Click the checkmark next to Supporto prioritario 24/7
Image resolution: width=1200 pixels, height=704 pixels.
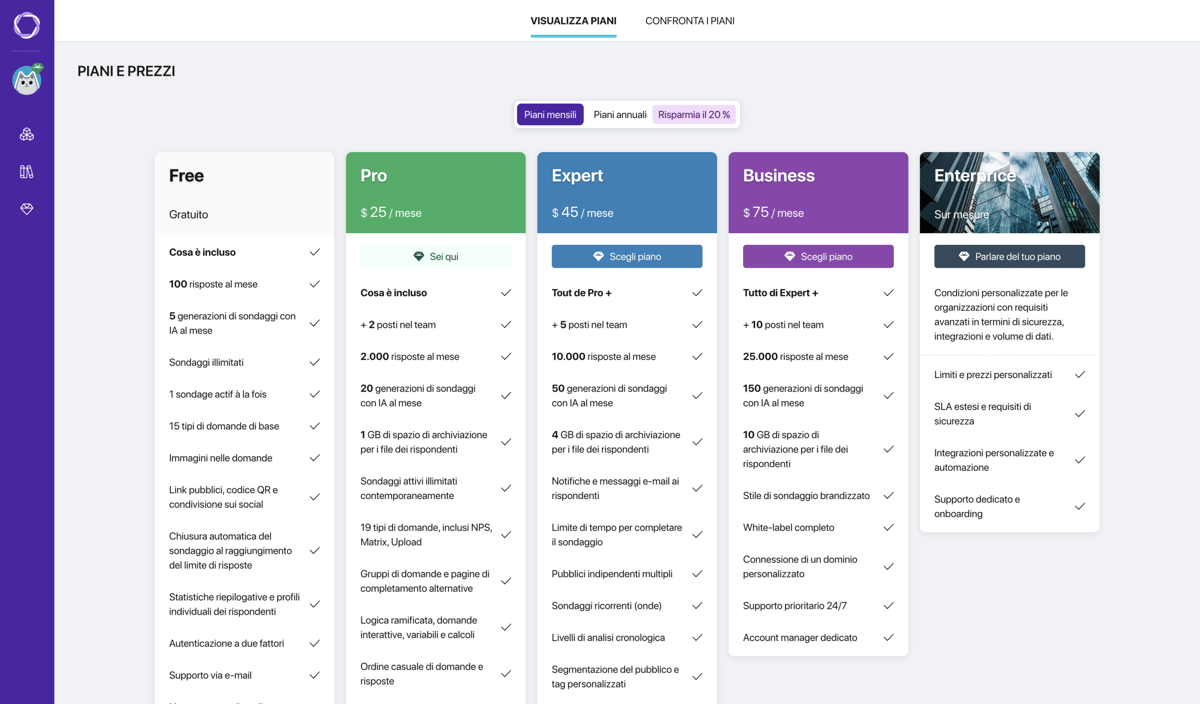(x=888, y=606)
